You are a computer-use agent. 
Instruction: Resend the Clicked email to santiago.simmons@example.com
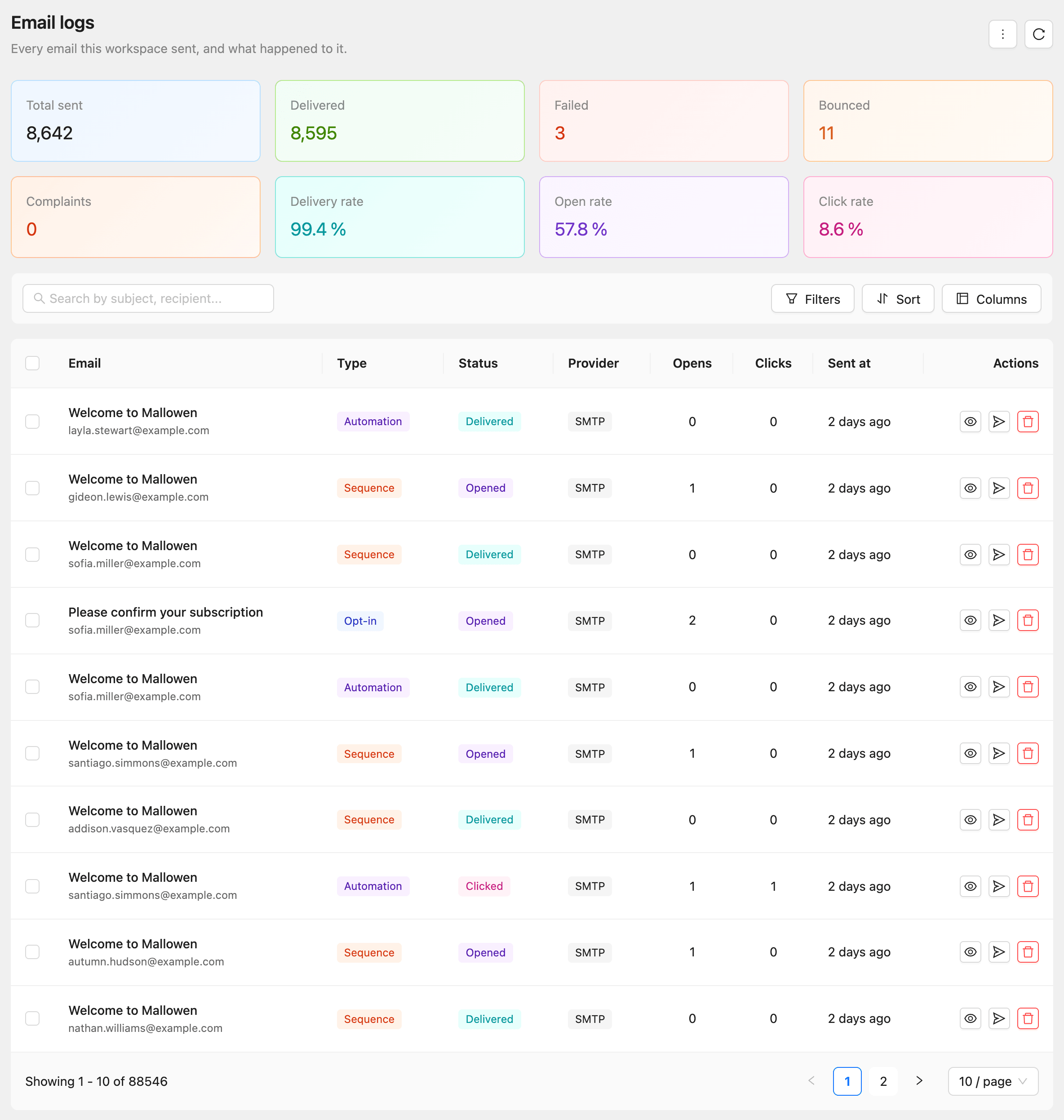click(999, 886)
